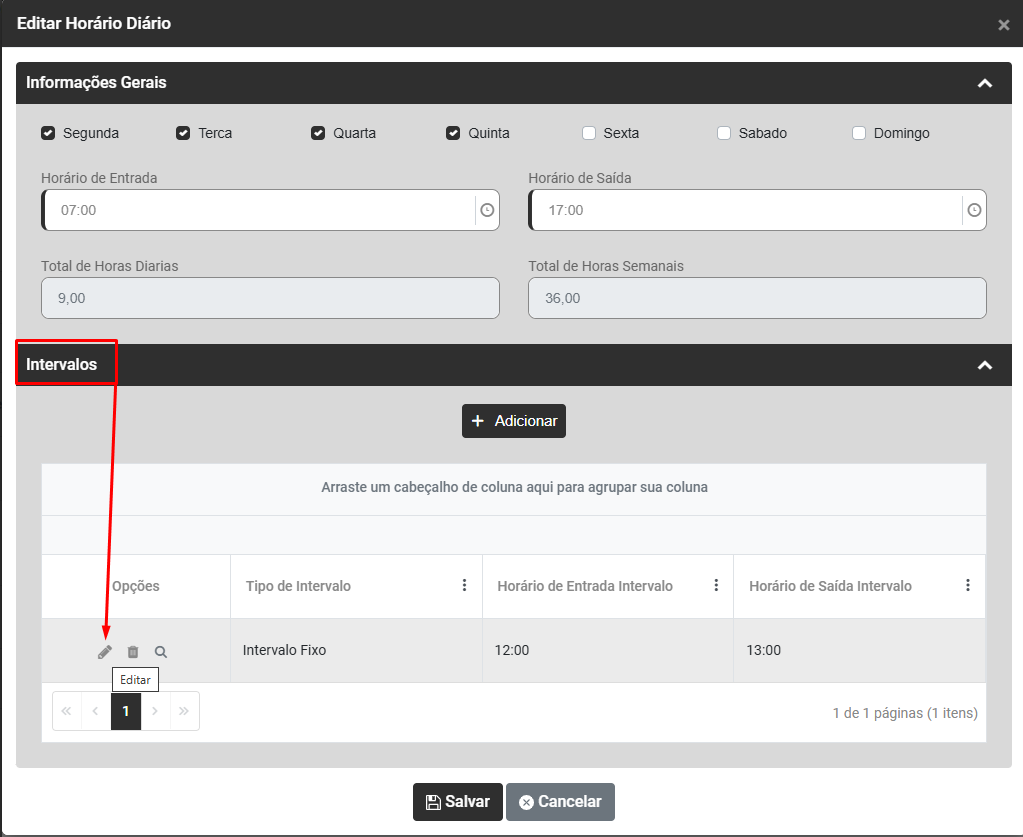
Task: Open Horário de Entrada Intervalo column menu
Action: [x=716, y=586]
